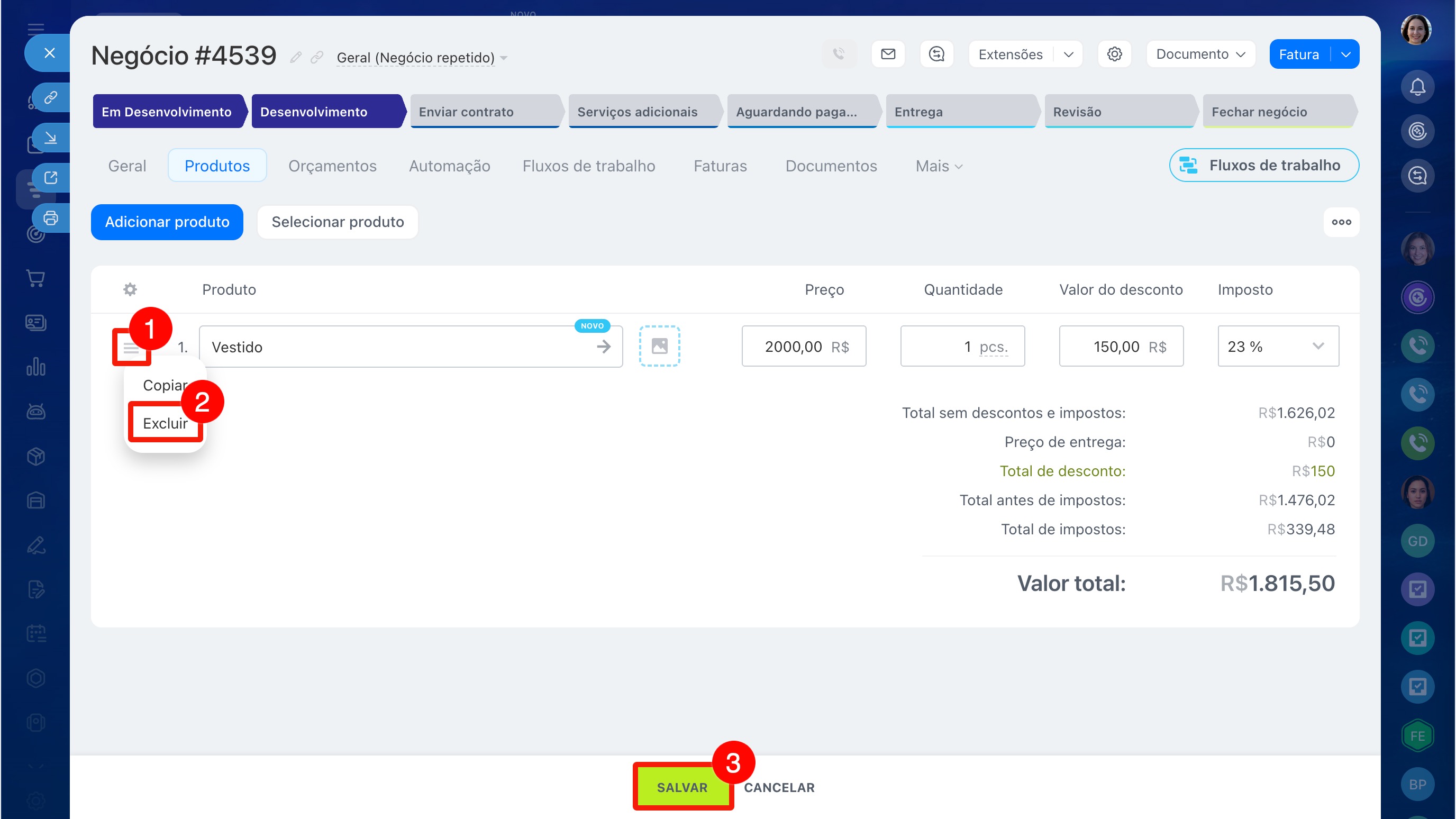This screenshot has width=1456, height=819.
Task: Click the Preço input field
Action: (x=803, y=346)
